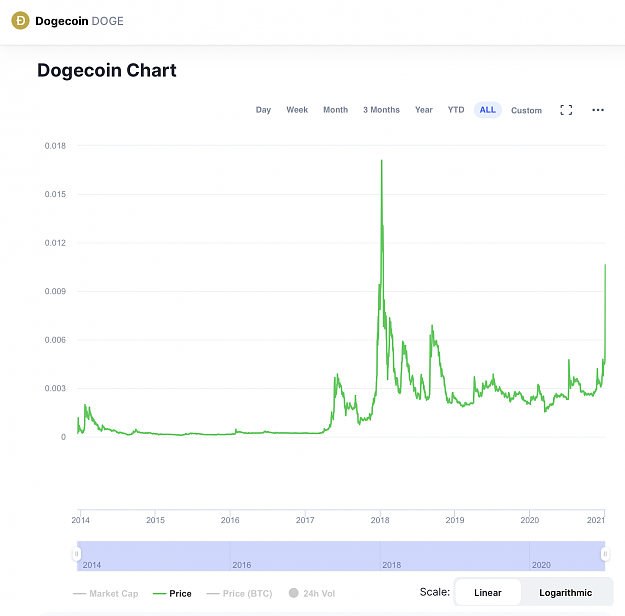Image resolution: width=625 pixels, height=616 pixels.
Task: Click the Dogecoin Chart heading
Action: (x=107, y=71)
